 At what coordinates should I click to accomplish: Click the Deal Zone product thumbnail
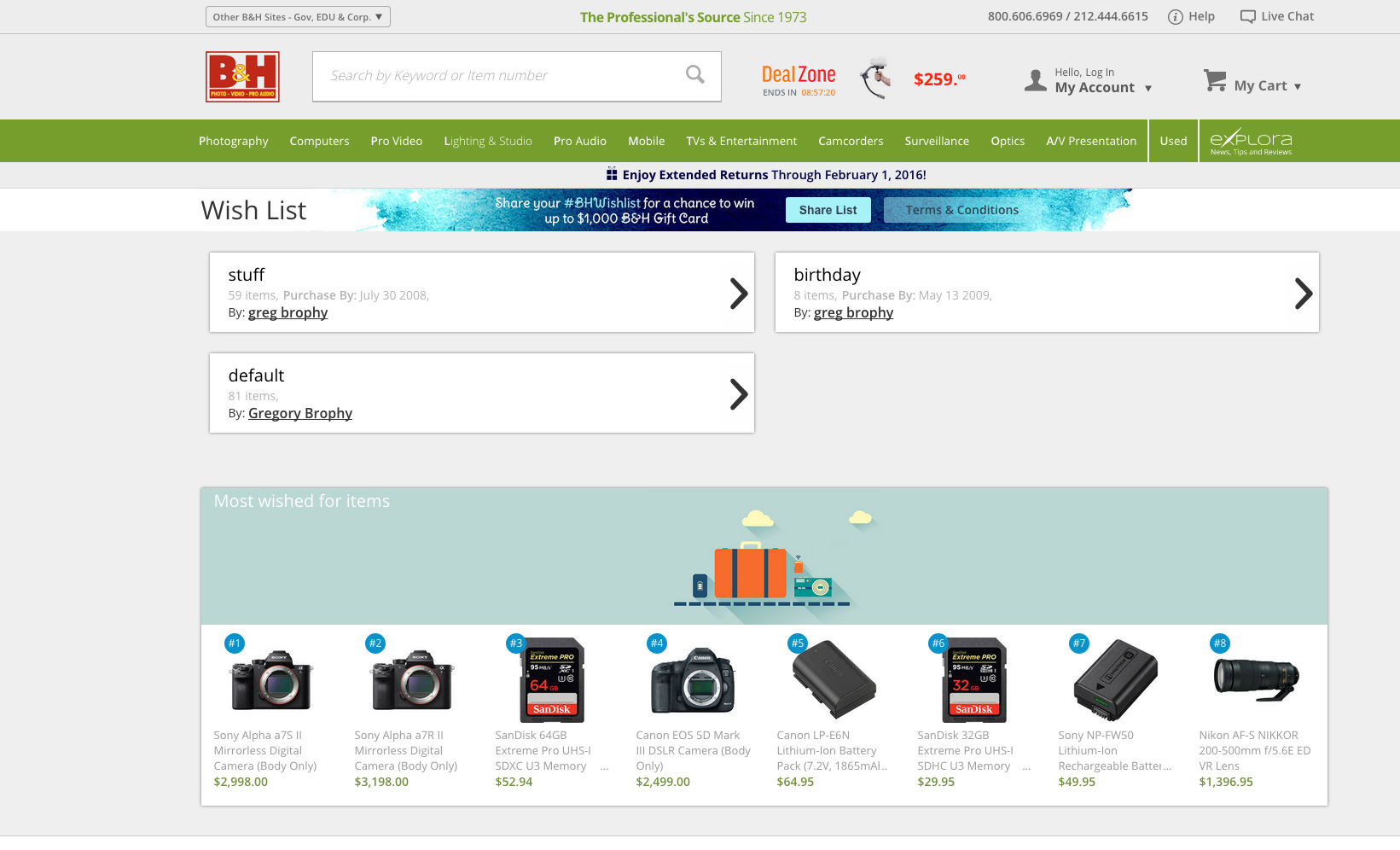pyautogui.click(x=876, y=79)
